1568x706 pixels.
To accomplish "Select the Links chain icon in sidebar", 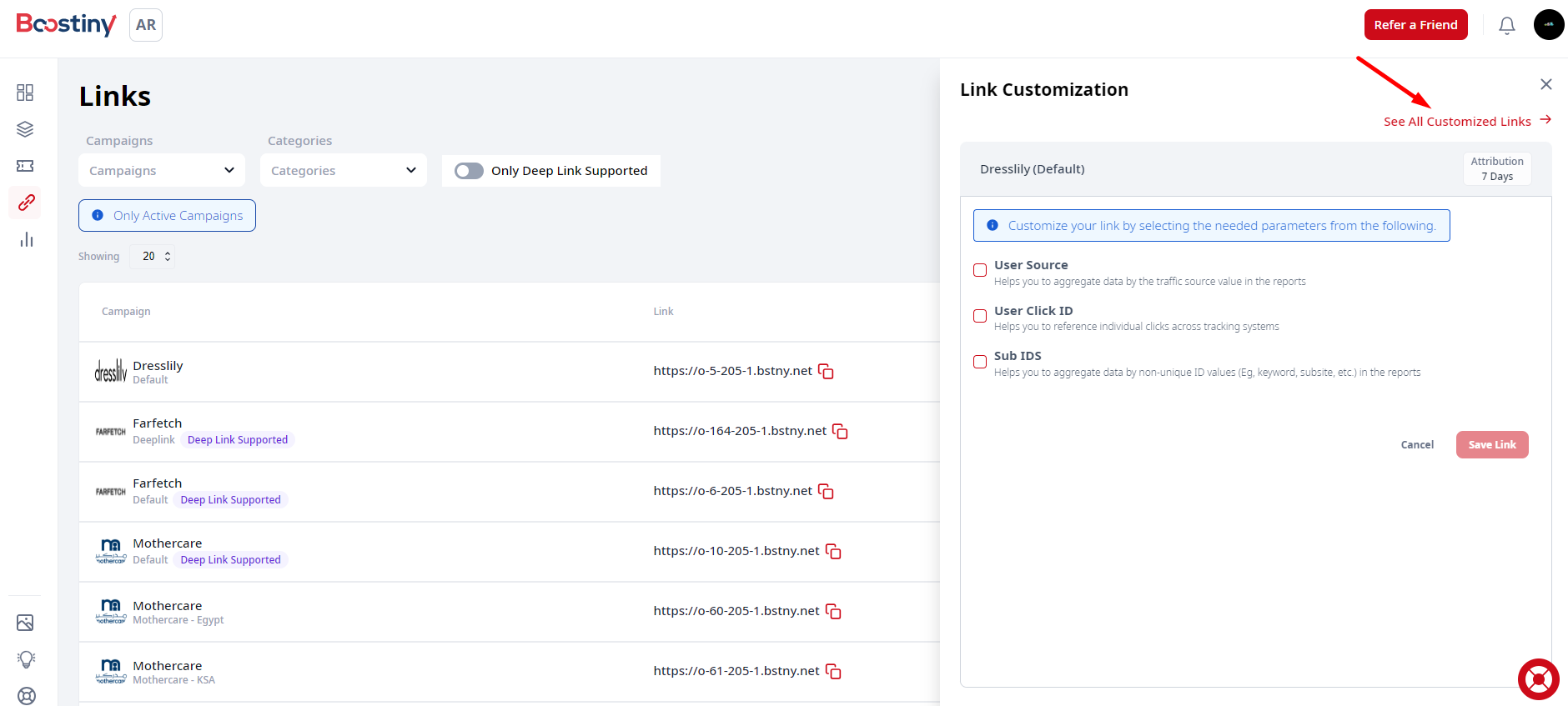I will [x=26, y=203].
